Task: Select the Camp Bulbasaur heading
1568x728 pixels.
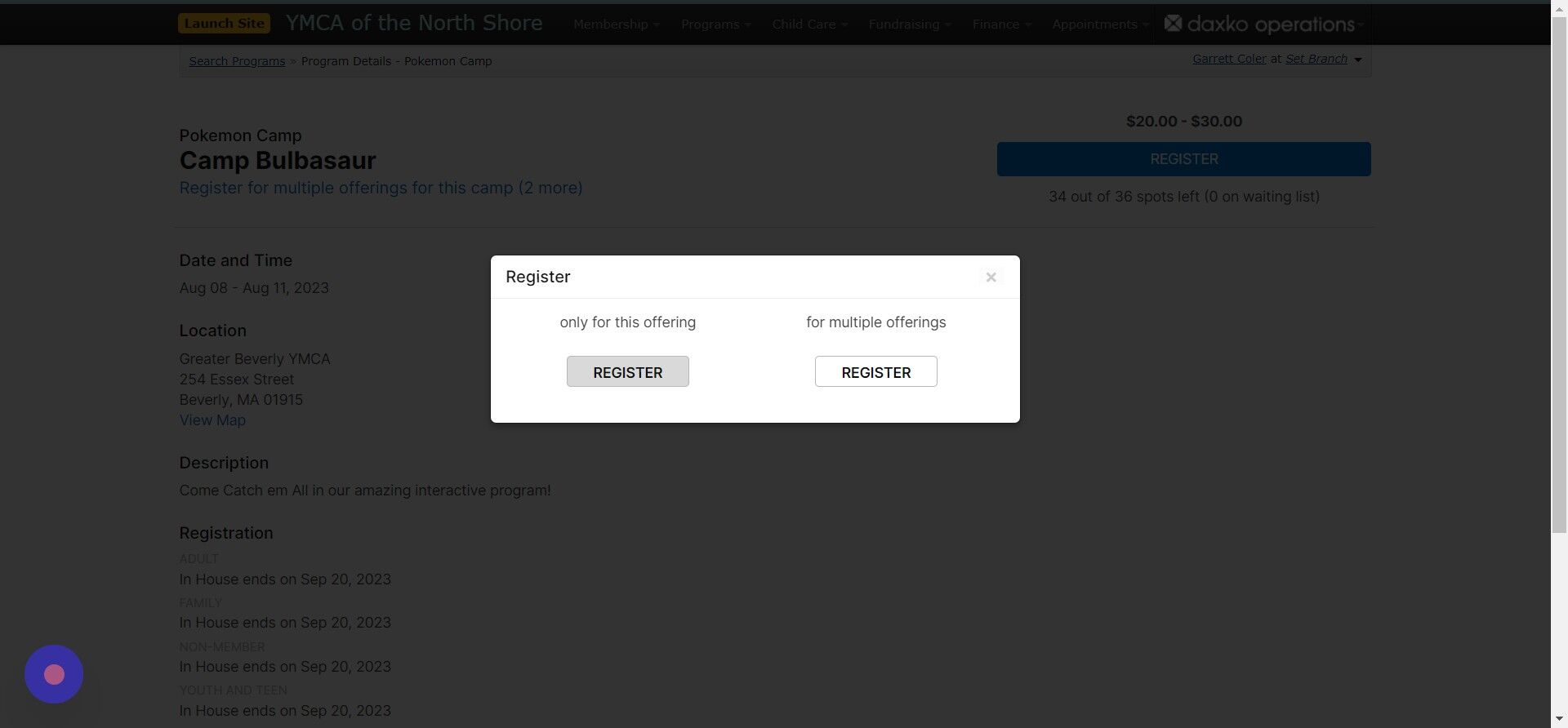Action: click(x=278, y=161)
